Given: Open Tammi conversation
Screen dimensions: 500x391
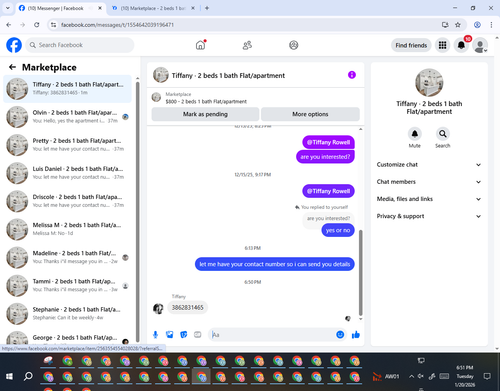Looking at the screenshot, I should tap(67, 285).
